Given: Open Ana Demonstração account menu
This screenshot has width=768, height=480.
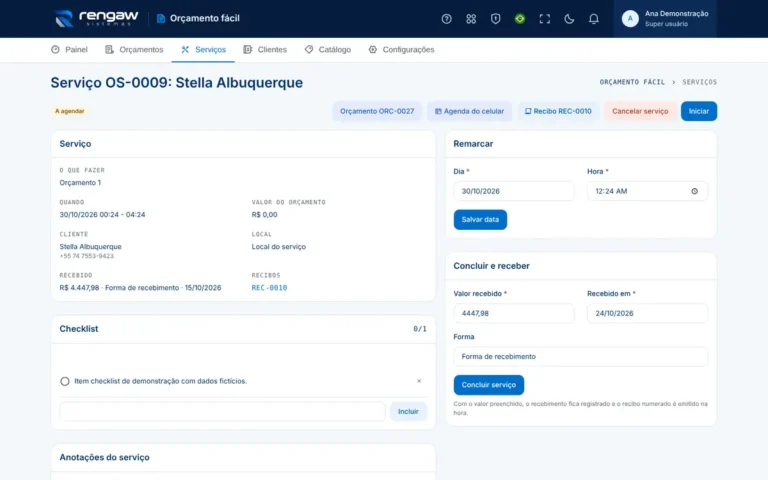Looking at the screenshot, I should (x=665, y=19).
